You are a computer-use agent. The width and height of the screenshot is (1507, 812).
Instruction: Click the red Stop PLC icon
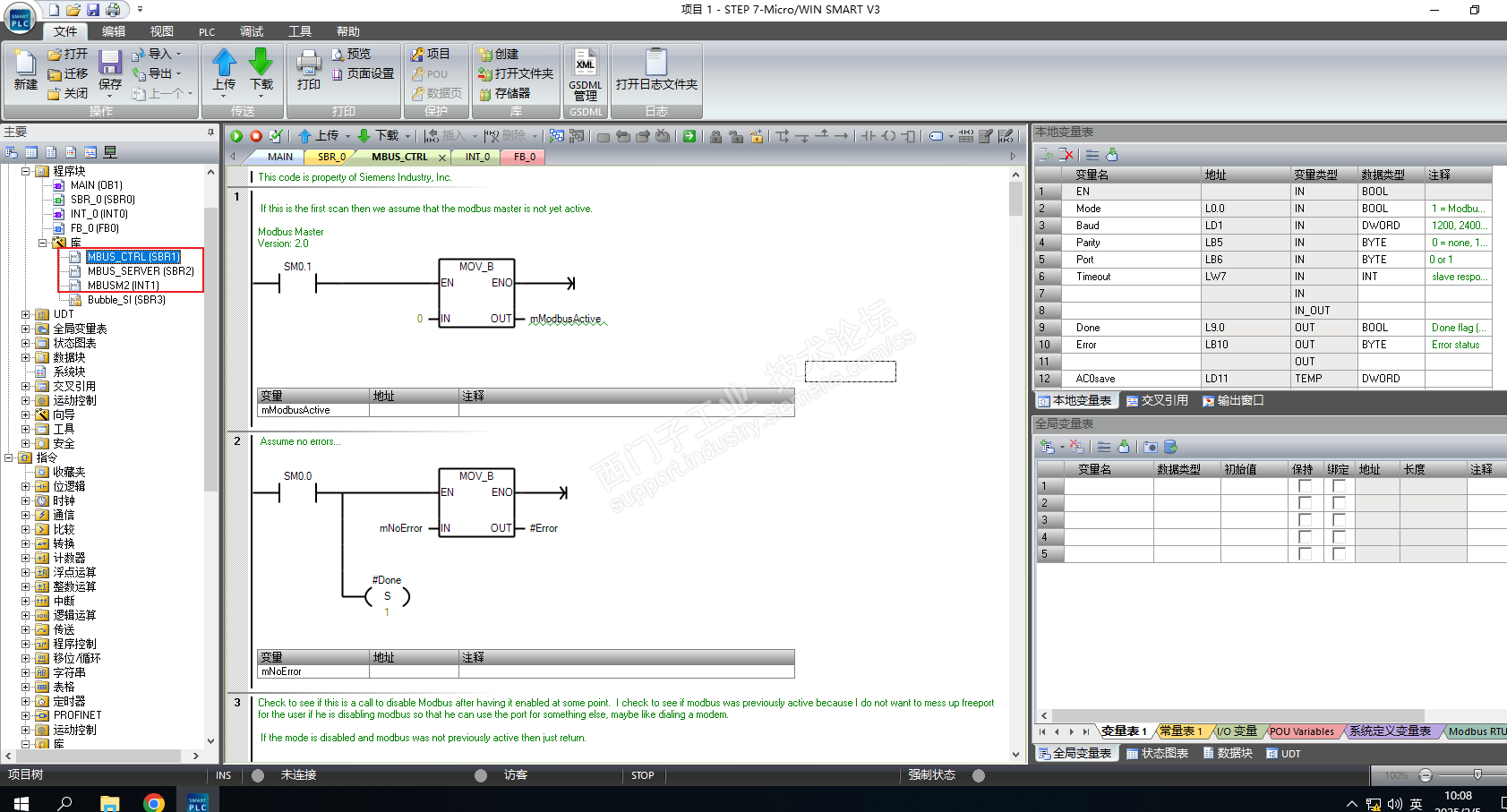(x=256, y=136)
